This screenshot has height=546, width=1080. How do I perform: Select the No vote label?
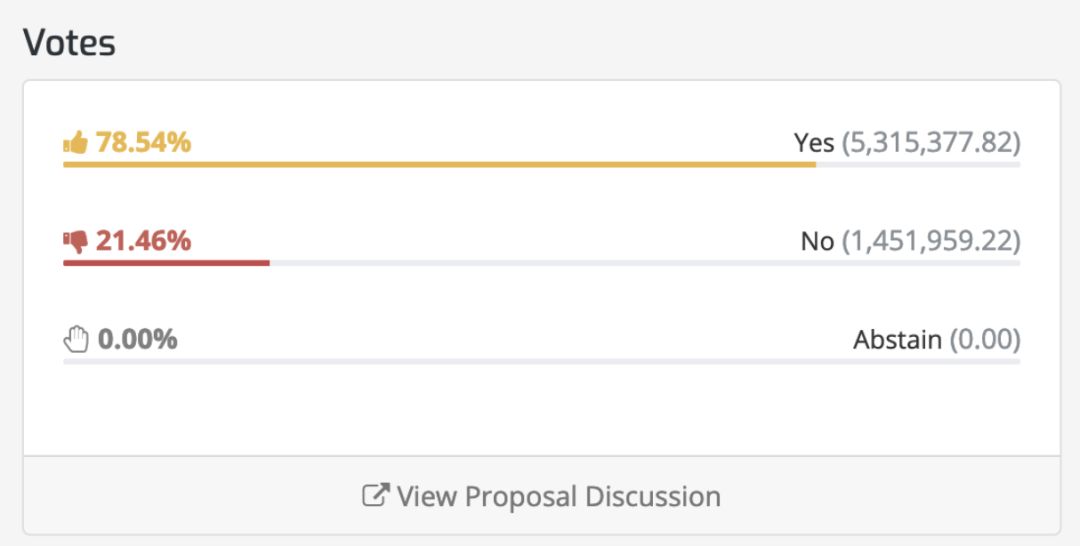coord(818,242)
